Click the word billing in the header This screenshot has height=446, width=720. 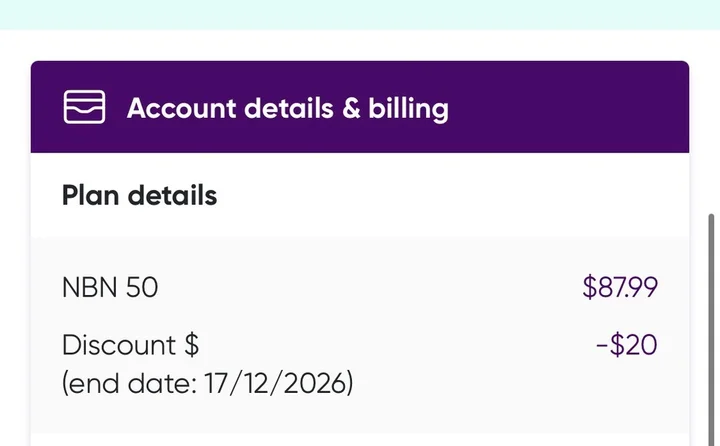click(408, 109)
